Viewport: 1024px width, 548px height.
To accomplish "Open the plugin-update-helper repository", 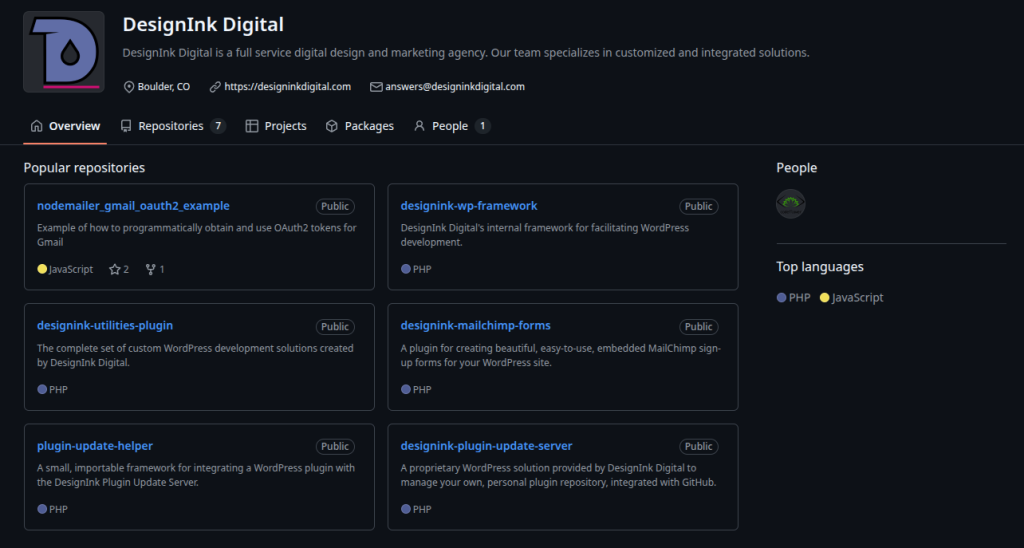I will [x=95, y=446].
